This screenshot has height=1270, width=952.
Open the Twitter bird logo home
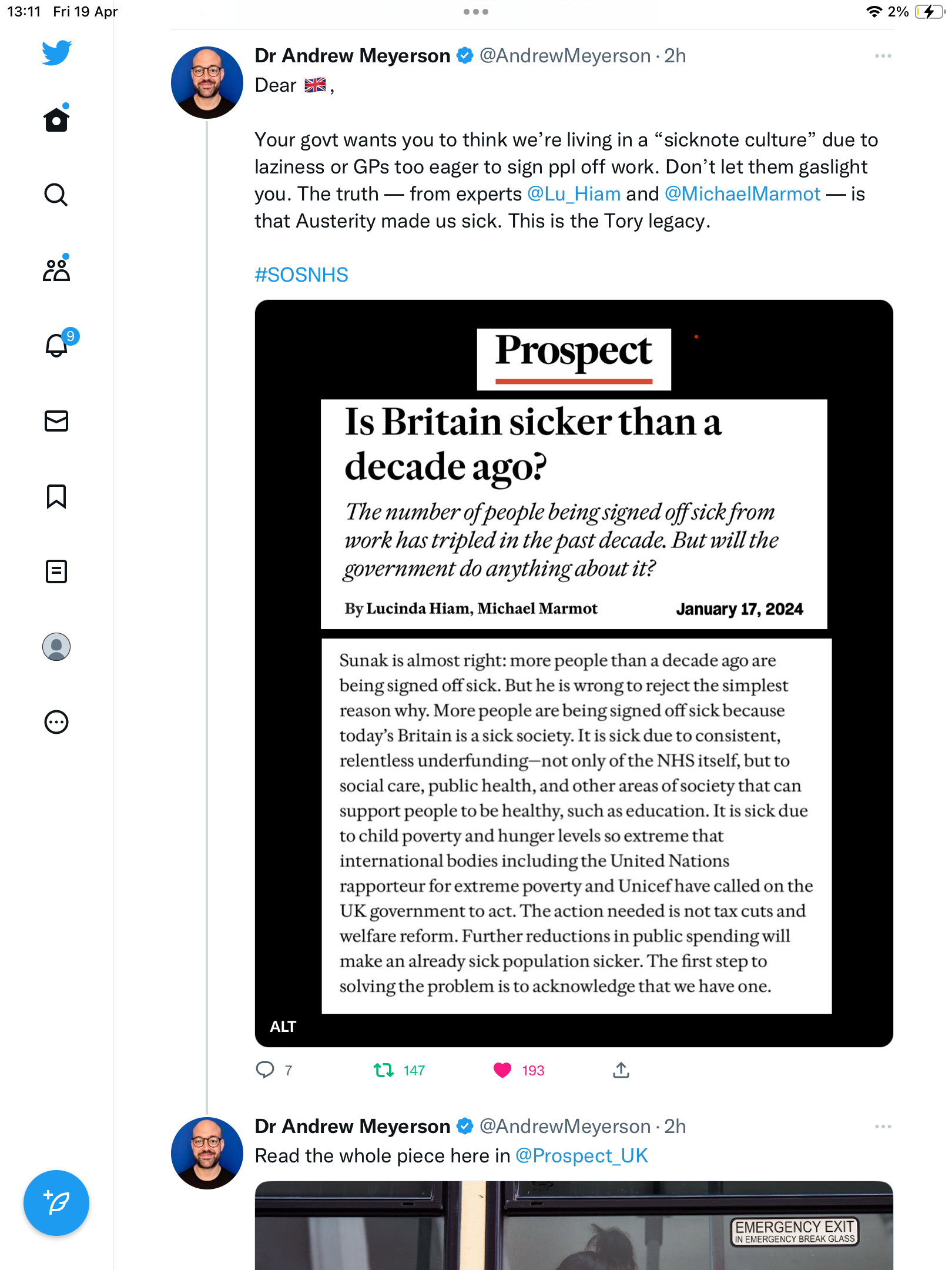tap(56, 53)
